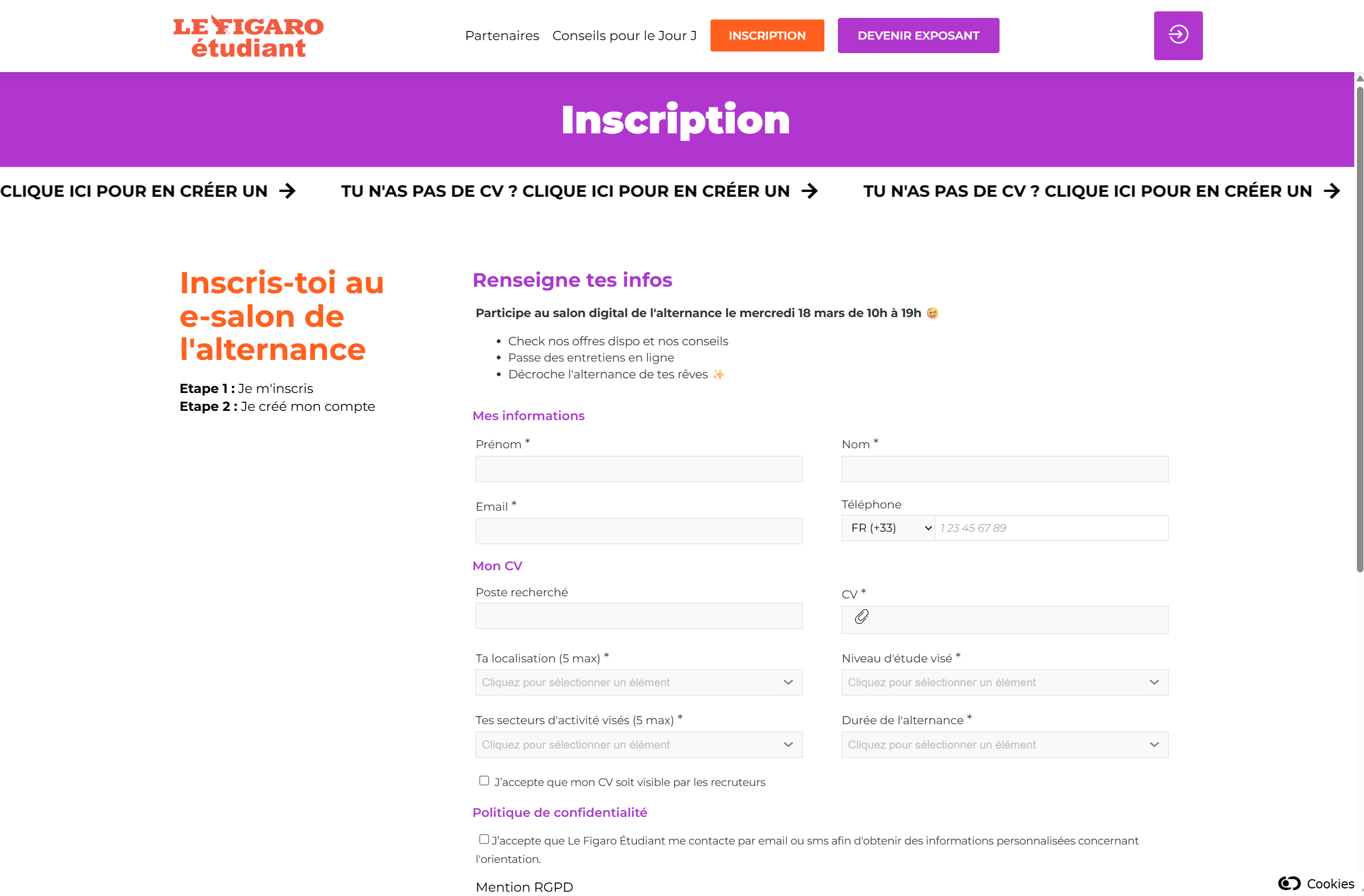This screenshot has width=1364, height=896.
Task: Click the purple login arrow icon
Action: pos(1178,36)
